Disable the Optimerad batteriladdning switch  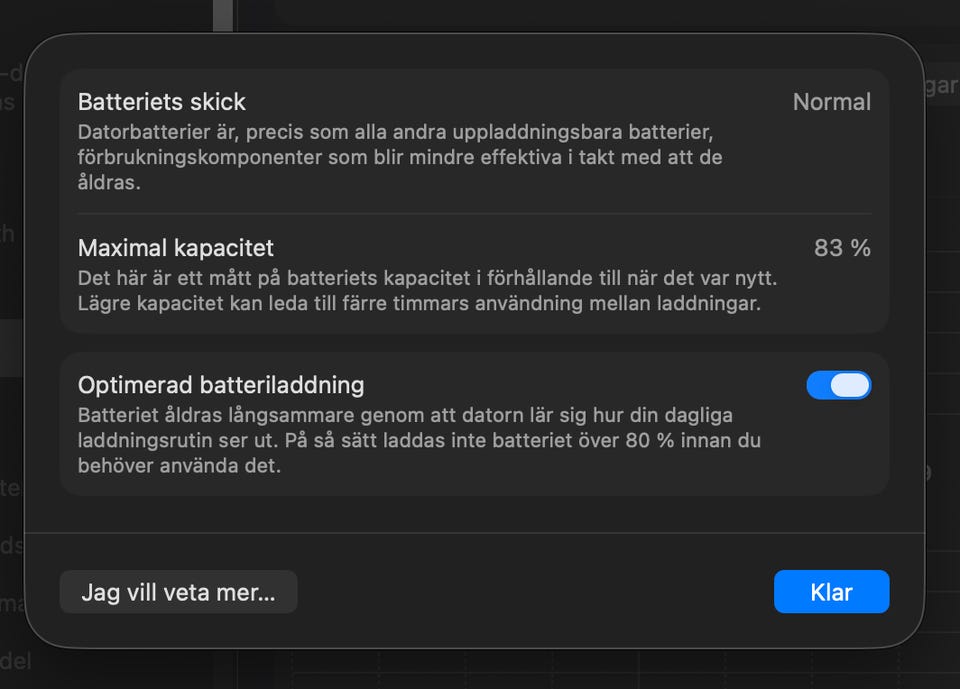tap(838, 386)
